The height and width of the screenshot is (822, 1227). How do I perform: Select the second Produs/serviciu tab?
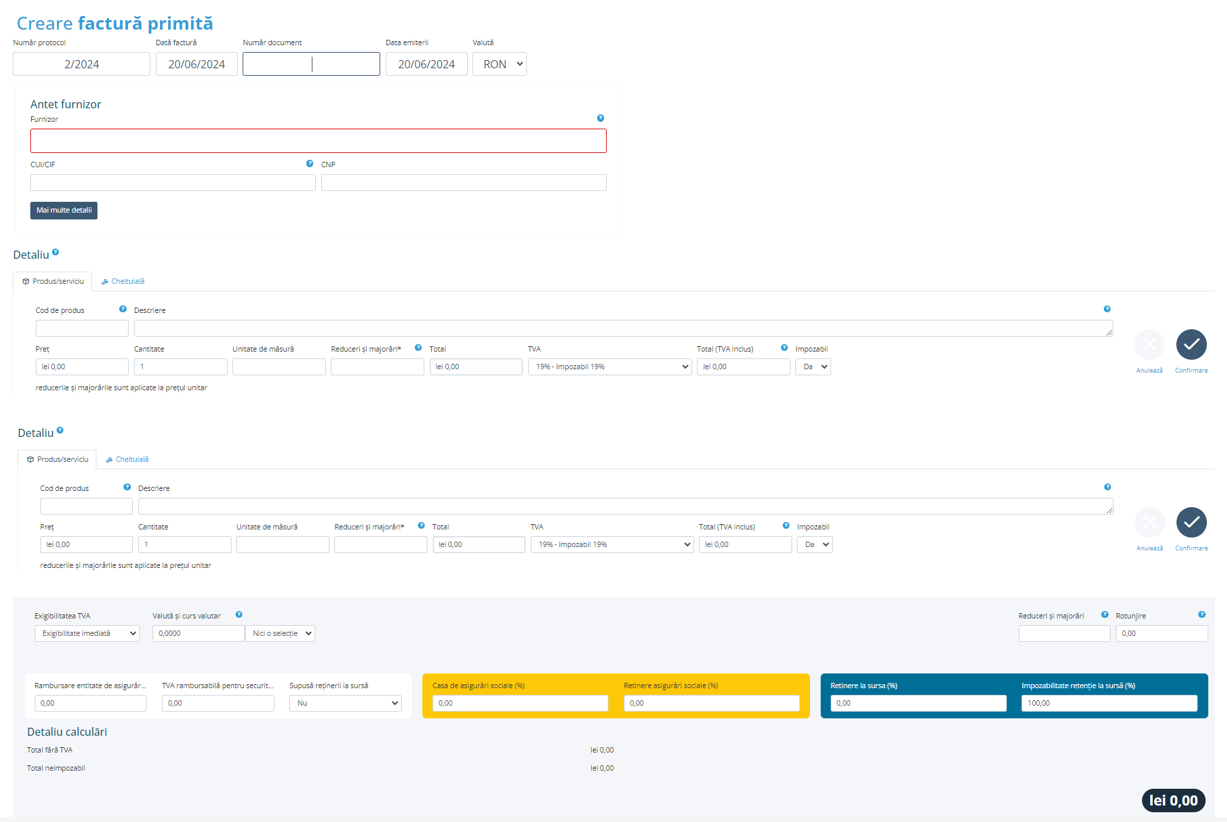[x=57, y=460]
